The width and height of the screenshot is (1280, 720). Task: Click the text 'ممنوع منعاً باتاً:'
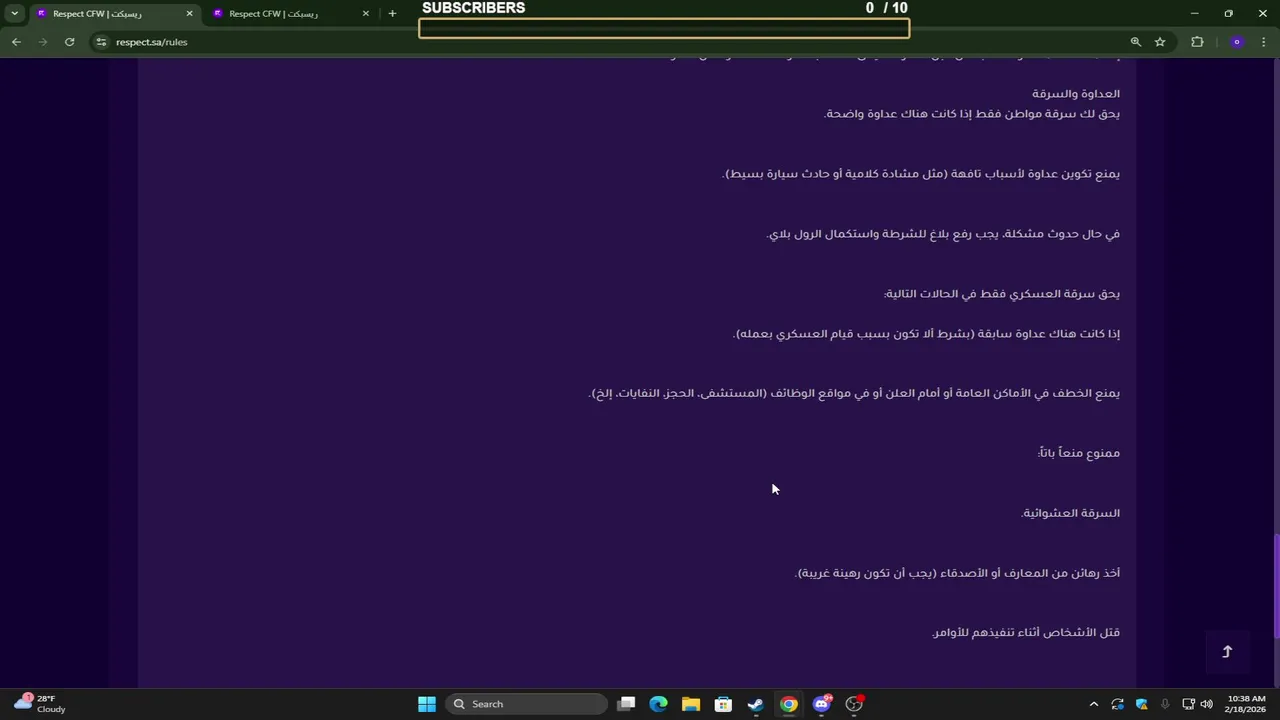(x=1079, y=453)
